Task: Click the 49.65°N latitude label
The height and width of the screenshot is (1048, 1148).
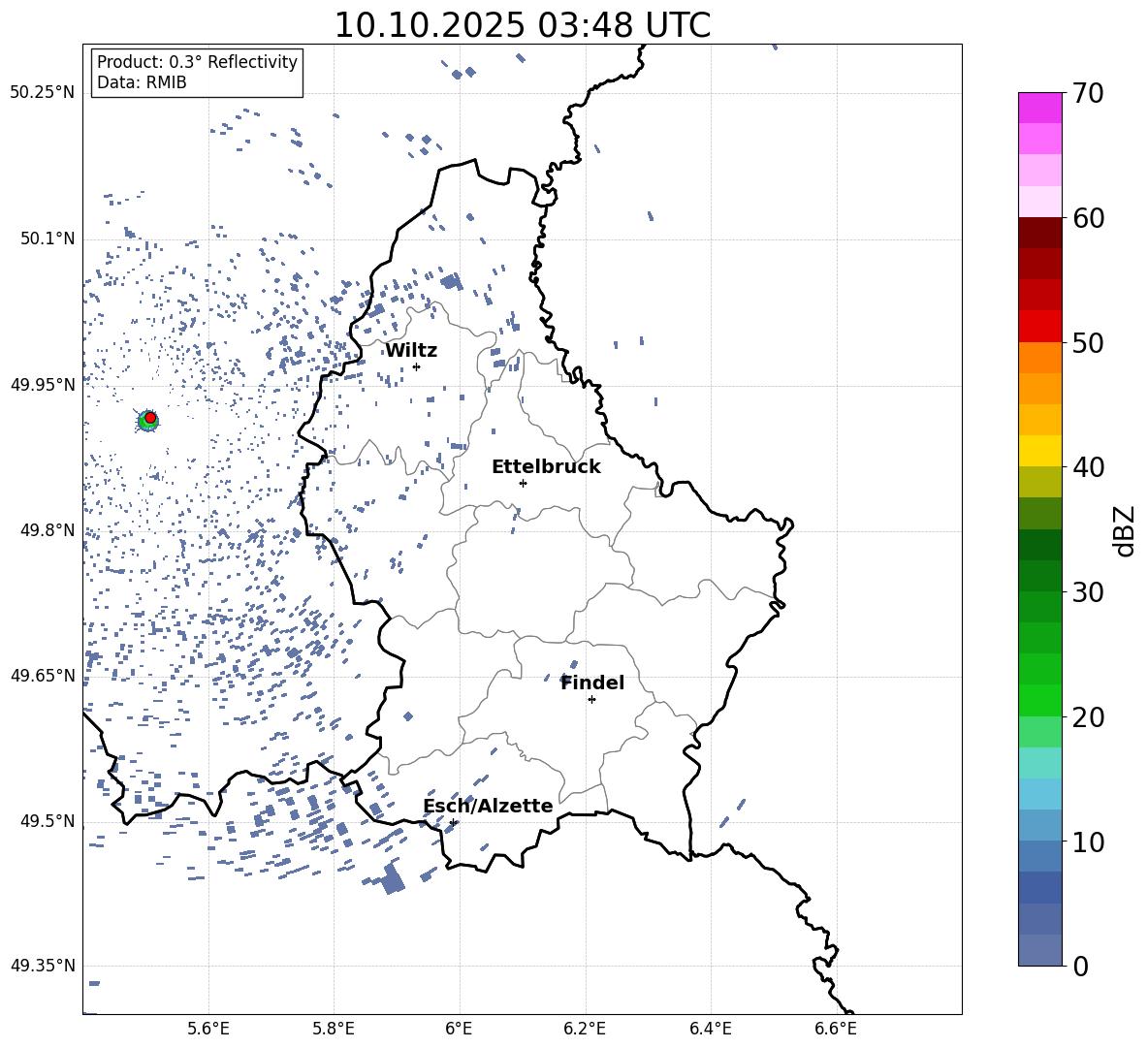Action: pyautogui.click(x=43, y=675)
